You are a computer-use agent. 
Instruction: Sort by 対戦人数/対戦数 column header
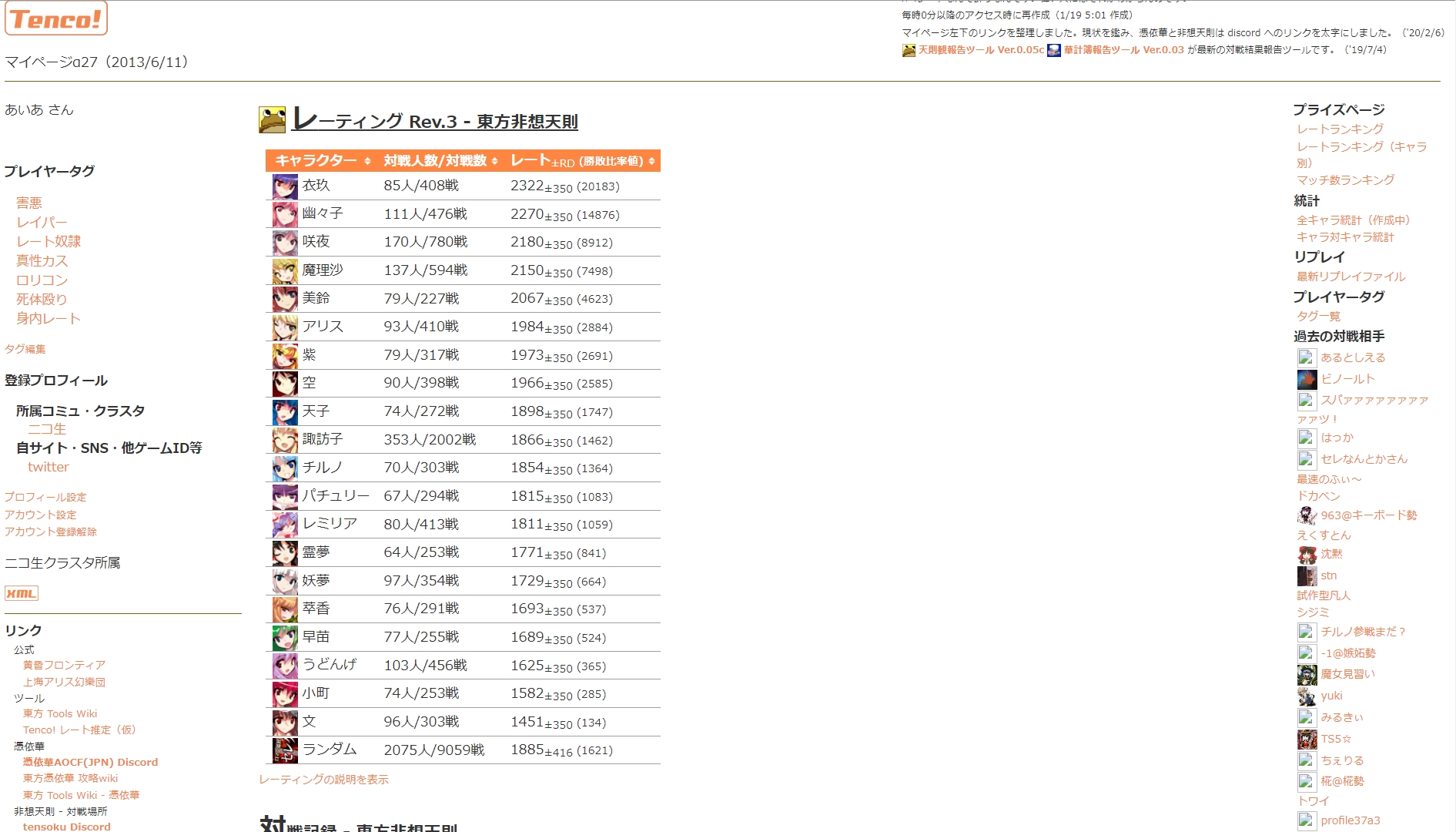tap(440, 160)
